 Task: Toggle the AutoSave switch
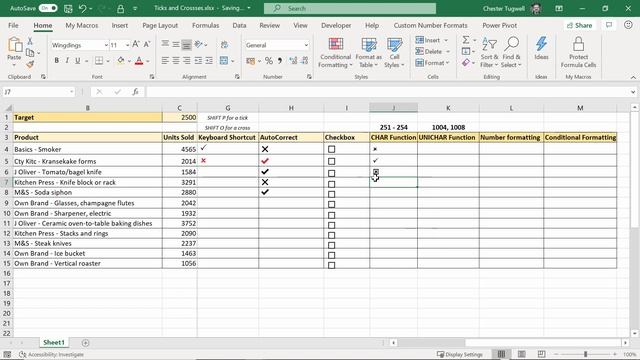pyautogui.click(x=48, y=8)
